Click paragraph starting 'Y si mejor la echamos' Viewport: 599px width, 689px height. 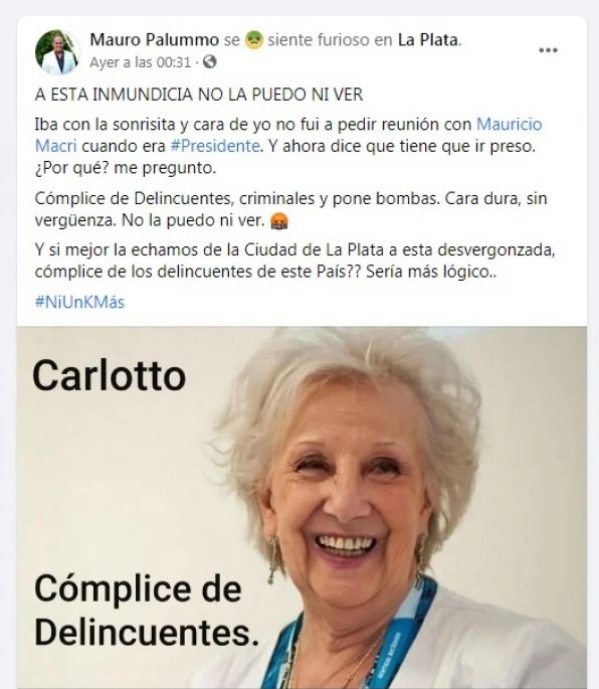[x=295, y=261]
